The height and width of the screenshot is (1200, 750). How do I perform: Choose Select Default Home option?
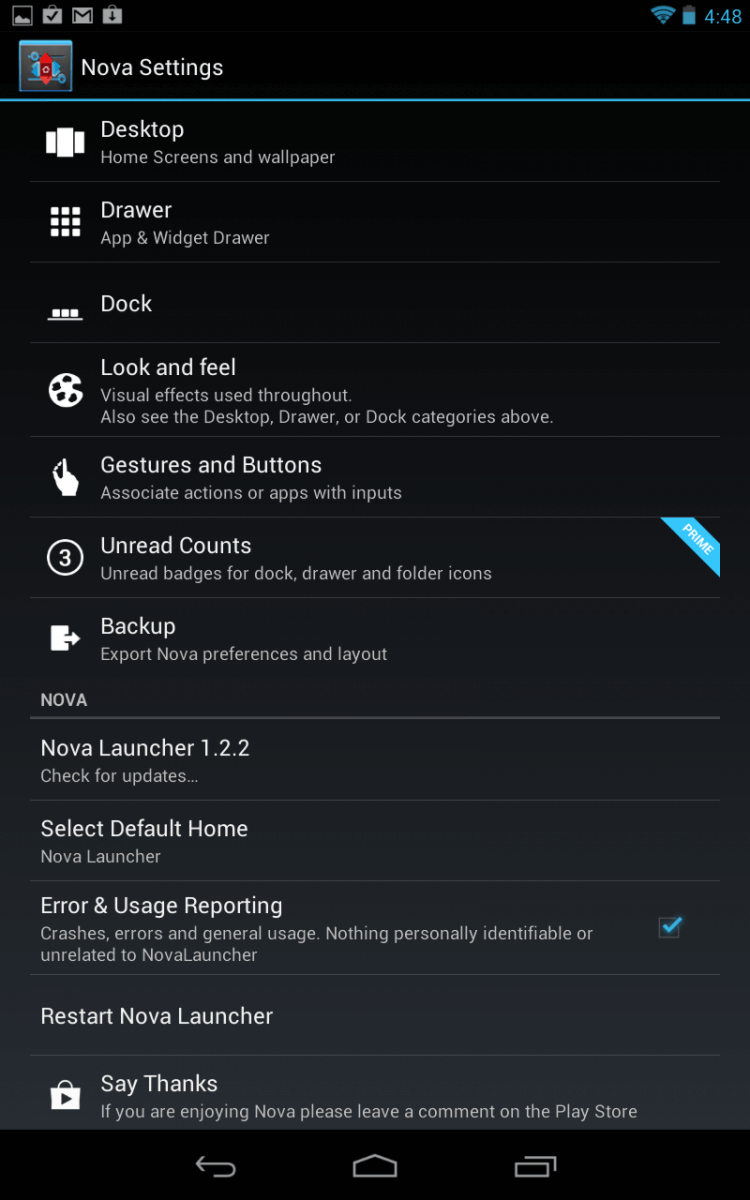375,841
